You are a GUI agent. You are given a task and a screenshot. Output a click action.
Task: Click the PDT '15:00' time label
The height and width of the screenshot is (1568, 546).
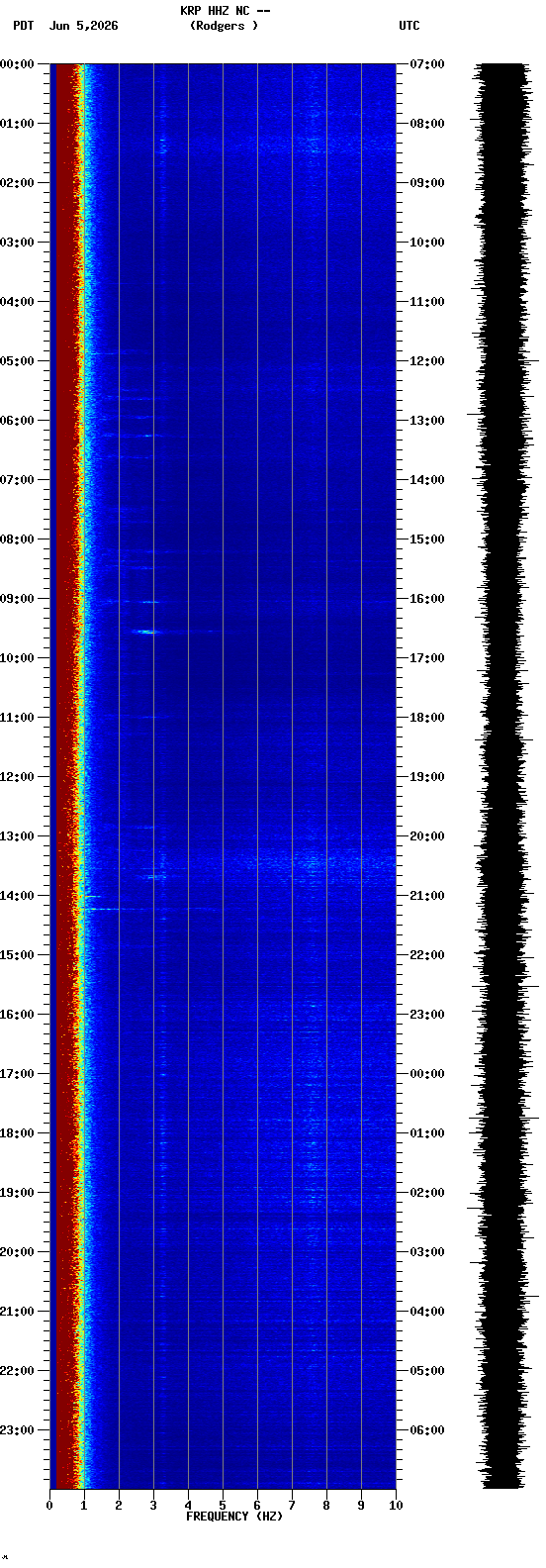click(x=17, y=955)
